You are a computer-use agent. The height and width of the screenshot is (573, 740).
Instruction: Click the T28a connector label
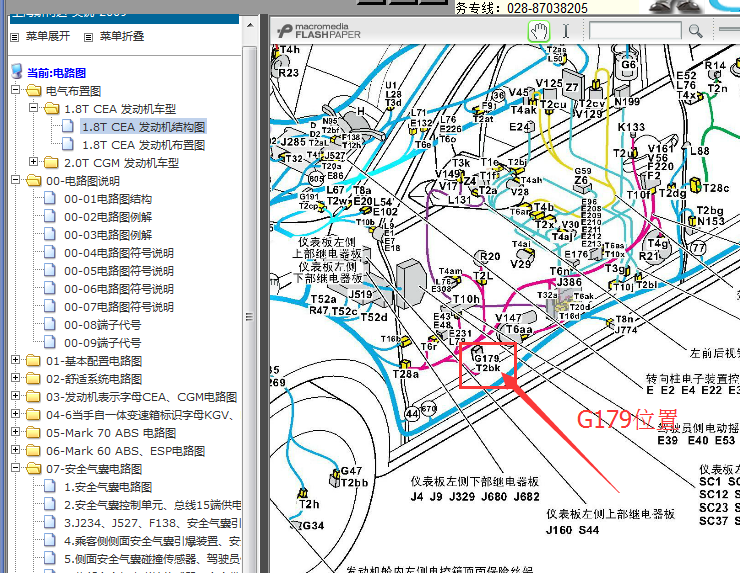coord(406,374)
